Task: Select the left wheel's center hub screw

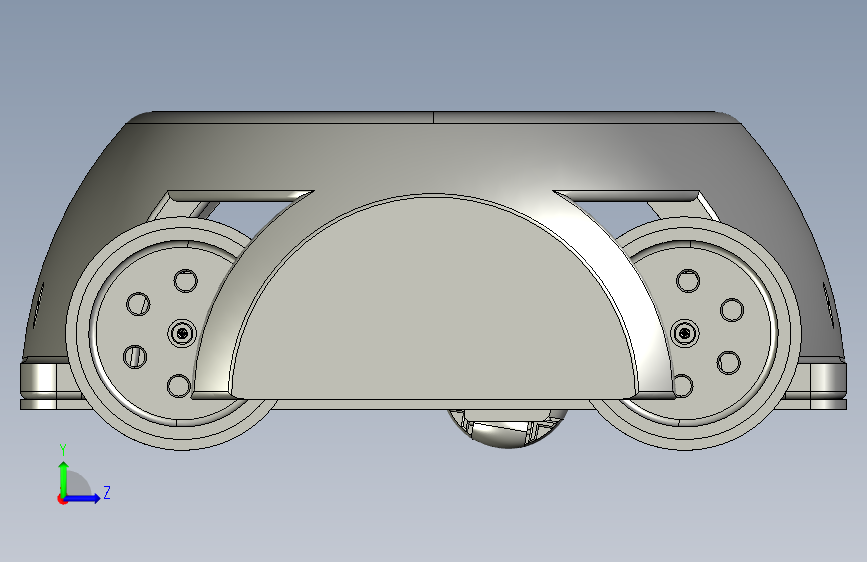Action: pos(182,334)
